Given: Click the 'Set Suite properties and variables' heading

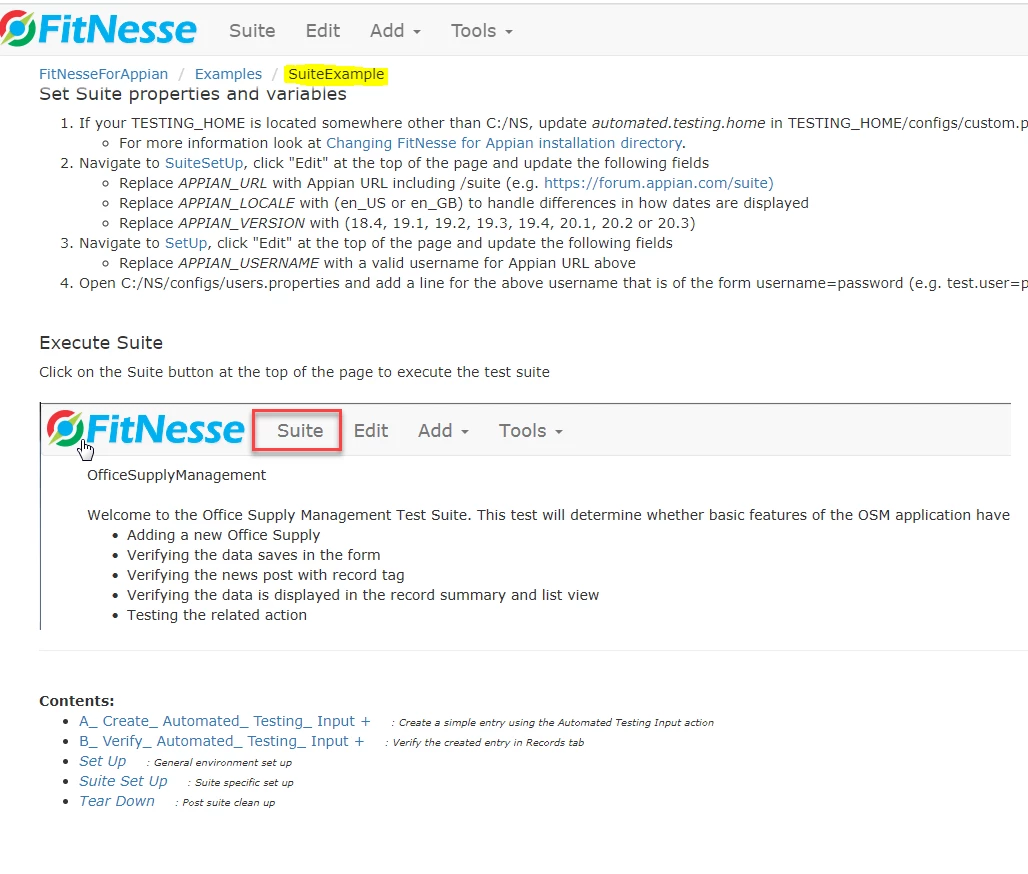Looking at the screenshot, I should point(193,94).
